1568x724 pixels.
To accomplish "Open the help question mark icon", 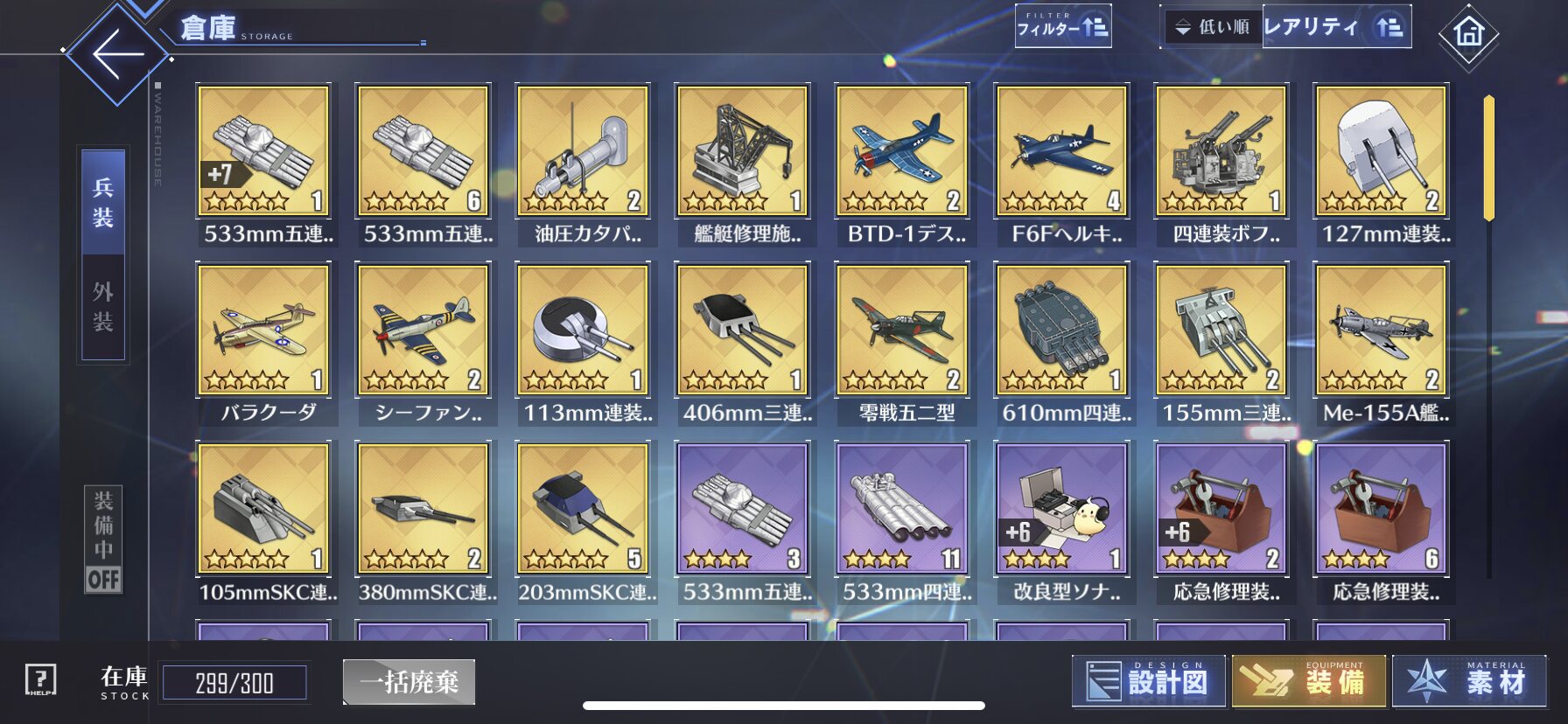I will pyautogui.click(x=40, y=679).
